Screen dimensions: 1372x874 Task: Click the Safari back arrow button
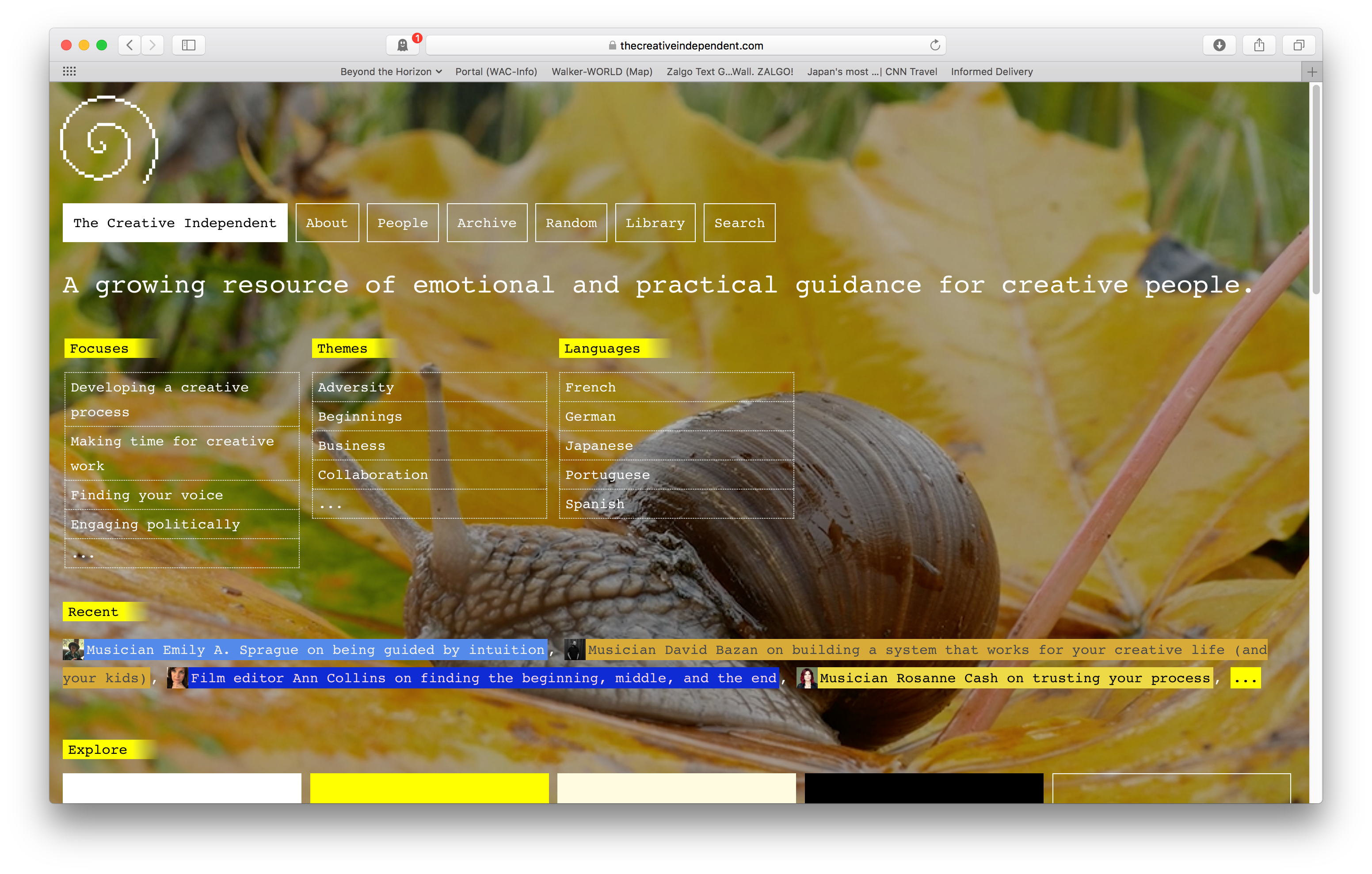pos(130,45)
